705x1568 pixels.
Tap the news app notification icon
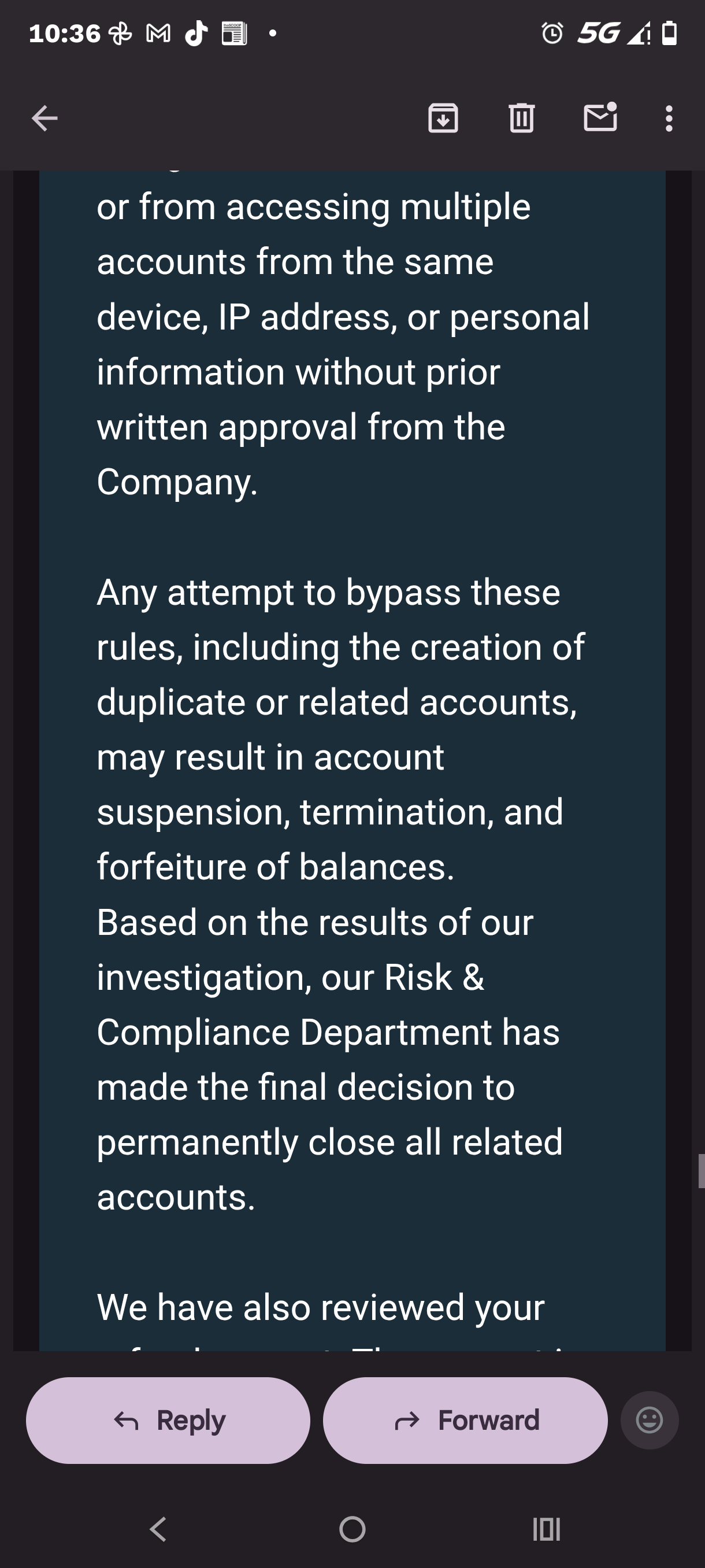[234, 34]
